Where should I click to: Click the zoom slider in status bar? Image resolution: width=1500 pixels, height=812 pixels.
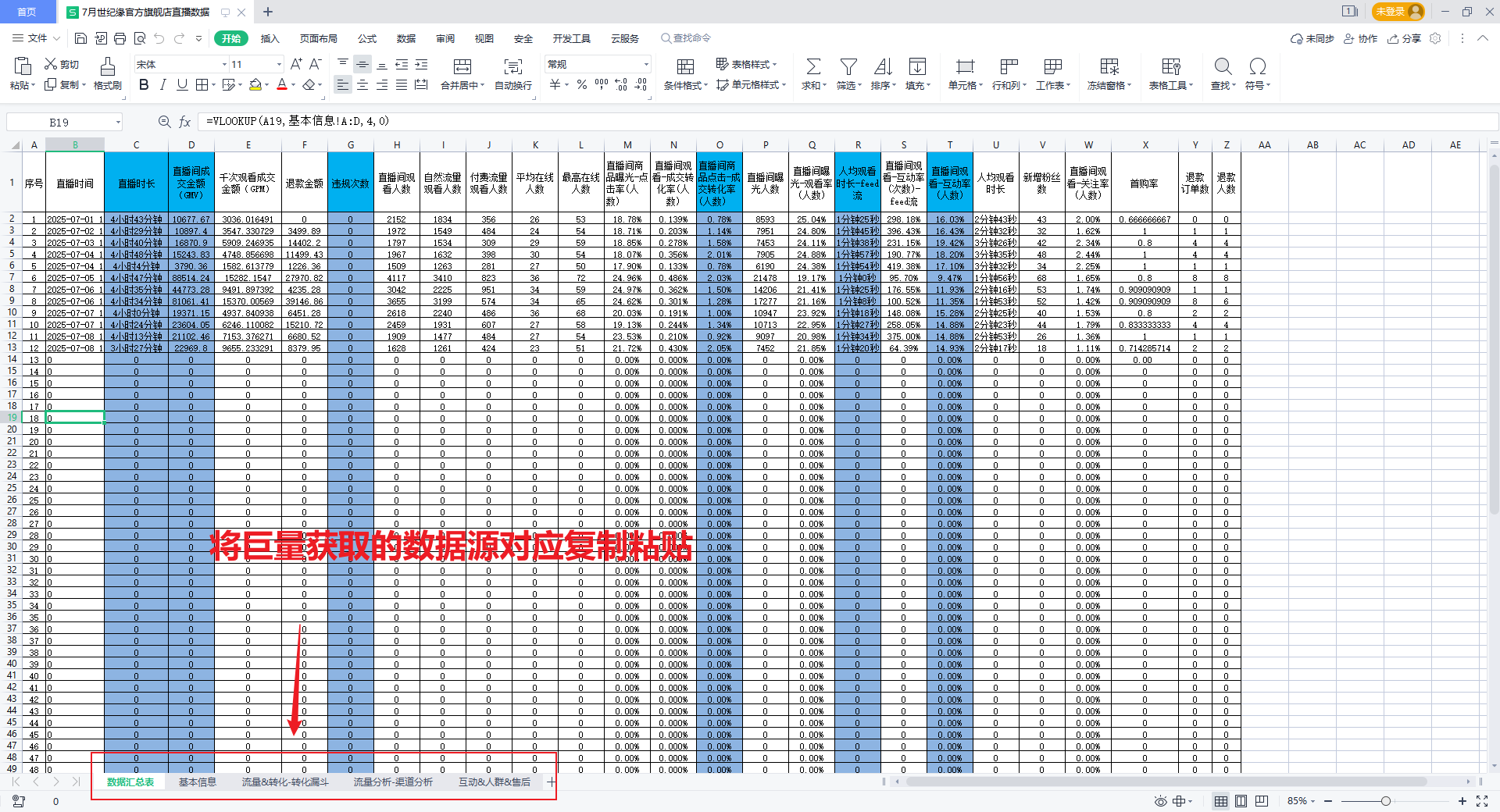[1385, 801]
